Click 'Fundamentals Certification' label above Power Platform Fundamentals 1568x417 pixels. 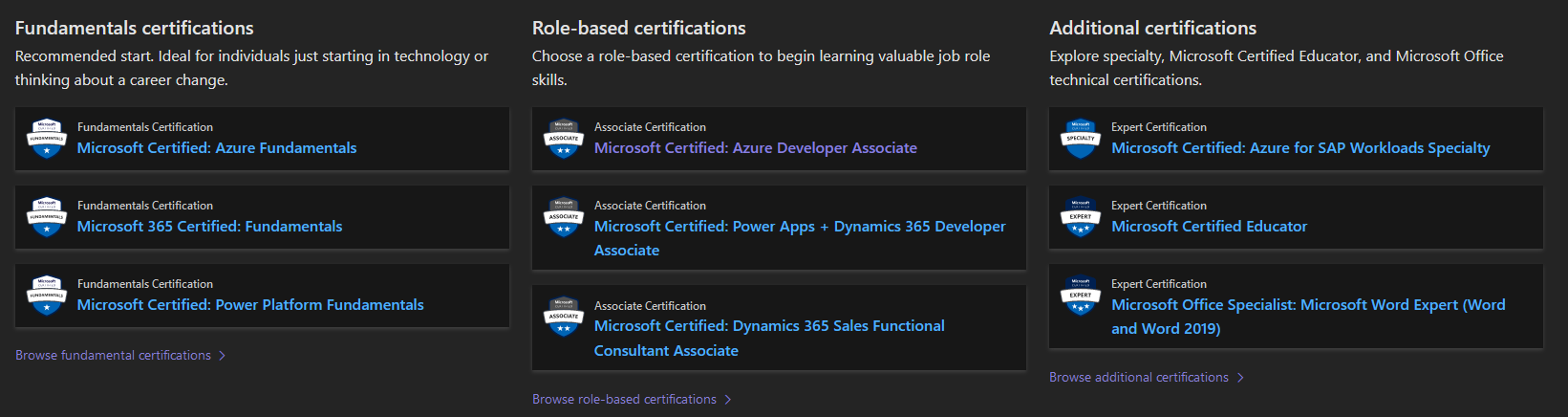[x=145, y=284]
